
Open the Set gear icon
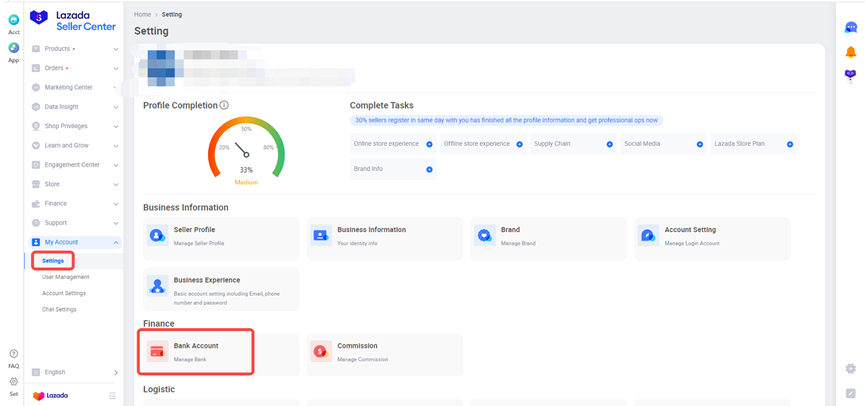pyautogui.click(x=14, y=382)
